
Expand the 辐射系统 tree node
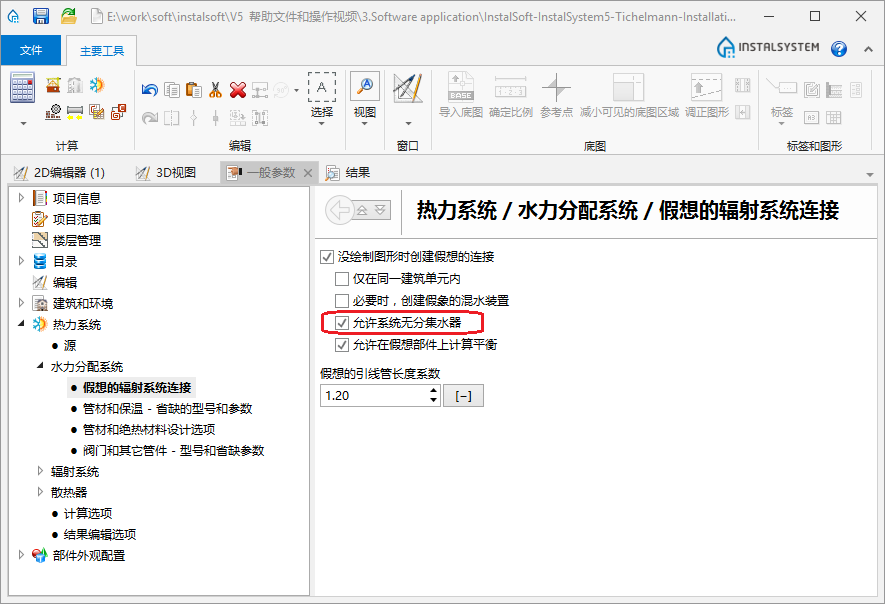41,471
